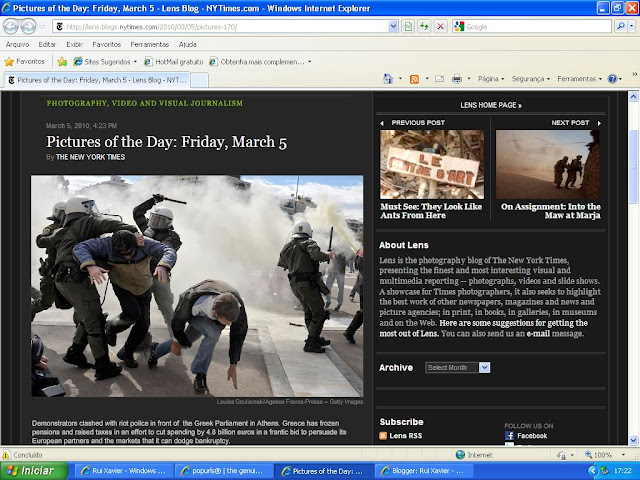
Task: Open a new blank tab
Action: (x=200, y=80)
